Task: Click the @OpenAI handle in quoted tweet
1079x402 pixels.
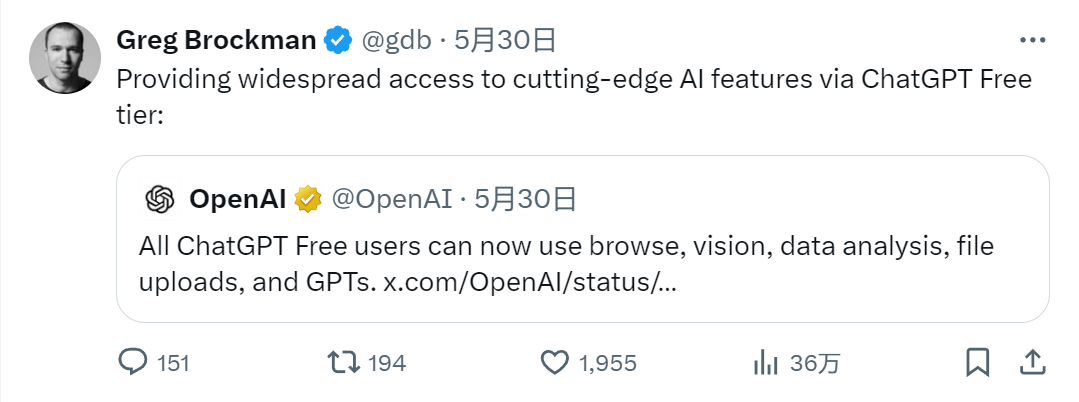Action: coord(391,200)
